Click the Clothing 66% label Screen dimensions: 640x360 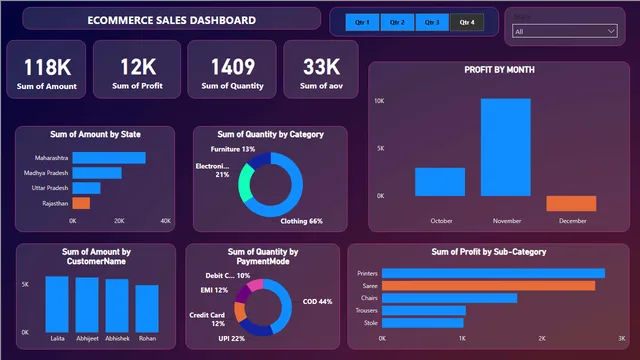(301, 221)
